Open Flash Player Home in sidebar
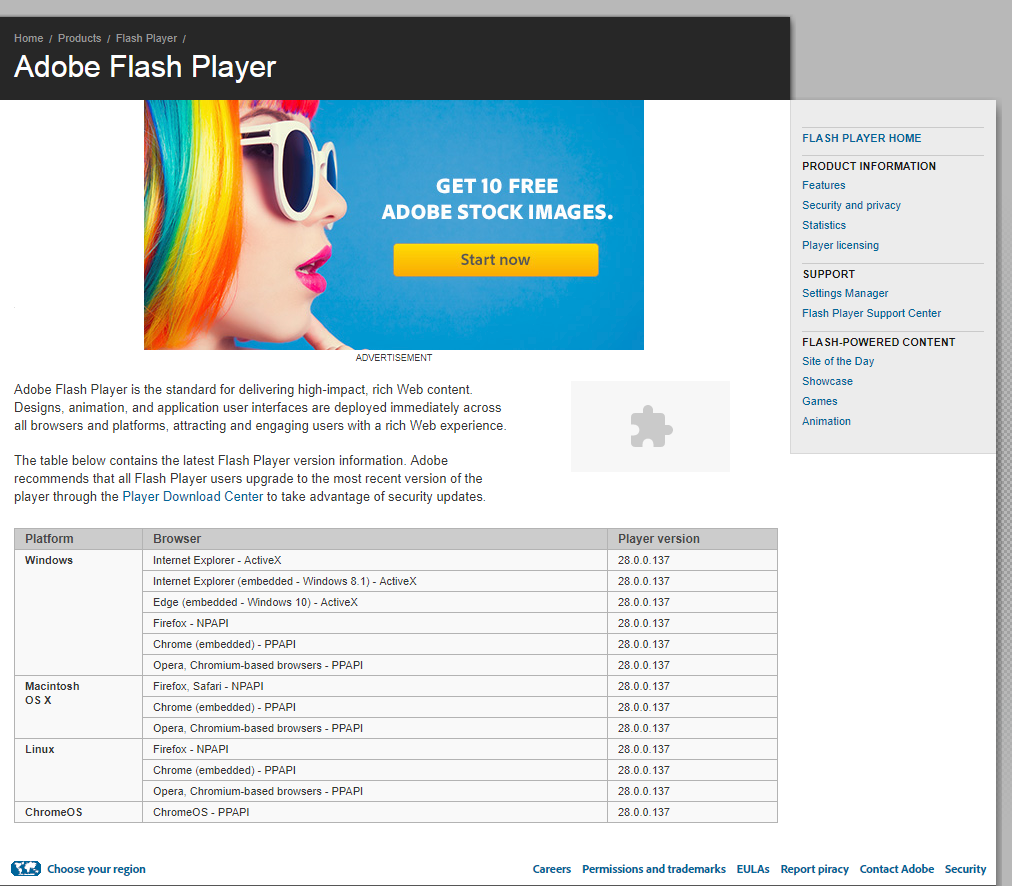Viewport: 1012px width, 886px height. (x=861, y=138)
